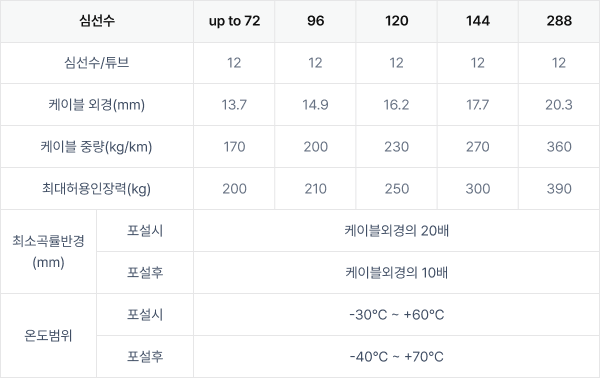
Task: Select the 288 column header
Action: coord(559,21)
